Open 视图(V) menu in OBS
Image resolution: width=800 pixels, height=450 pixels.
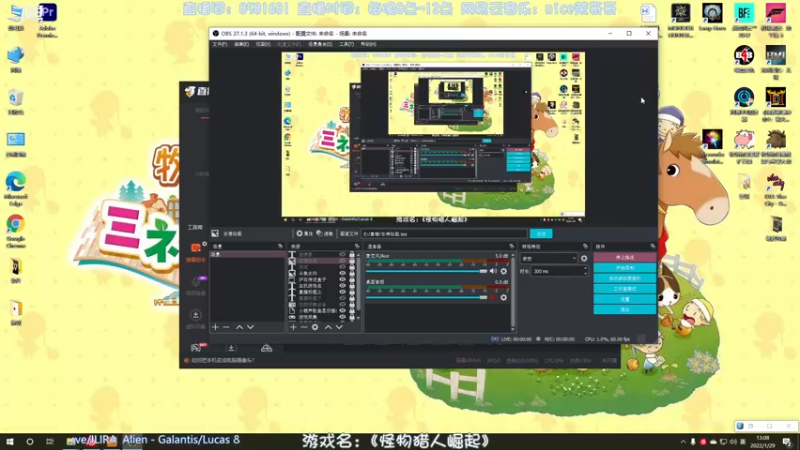click(x=263, y=44)
